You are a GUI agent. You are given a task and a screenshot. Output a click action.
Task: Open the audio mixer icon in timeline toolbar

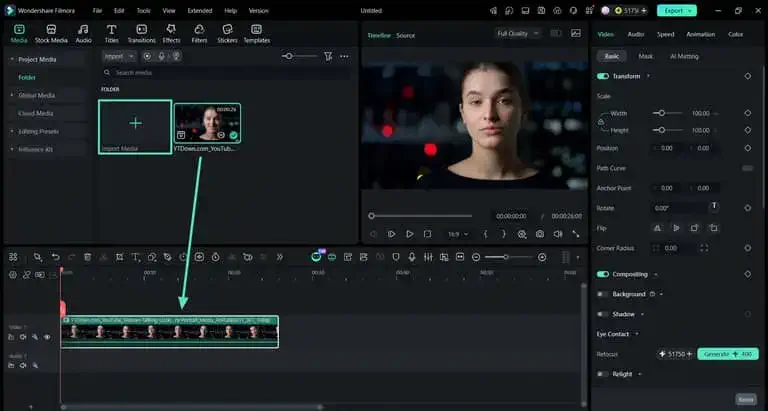click(x=428, y=257)
